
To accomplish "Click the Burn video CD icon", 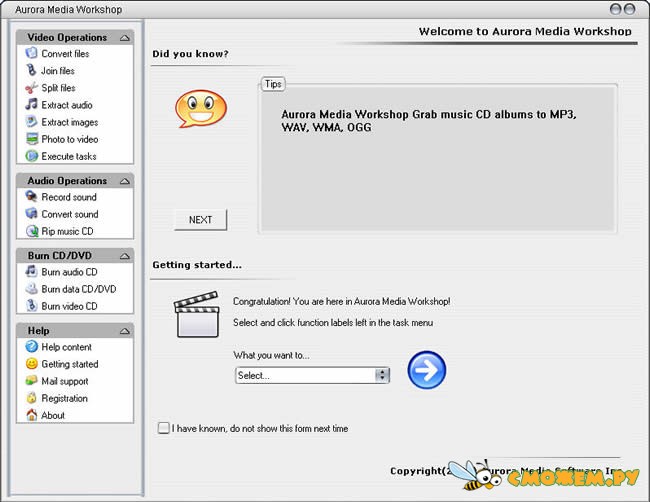I will (32, 306).
